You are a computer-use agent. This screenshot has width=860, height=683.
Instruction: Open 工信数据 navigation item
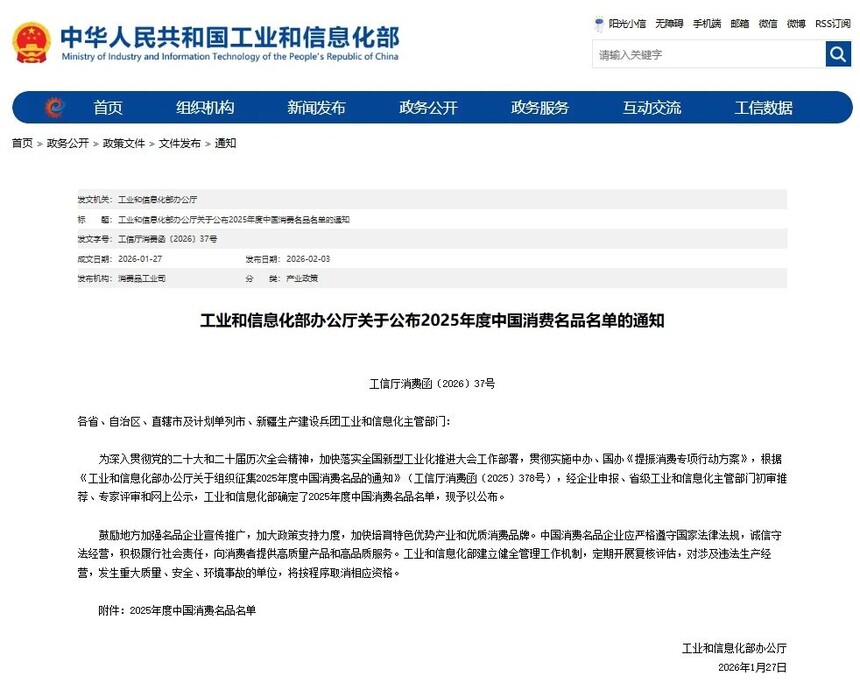point(763,107)
